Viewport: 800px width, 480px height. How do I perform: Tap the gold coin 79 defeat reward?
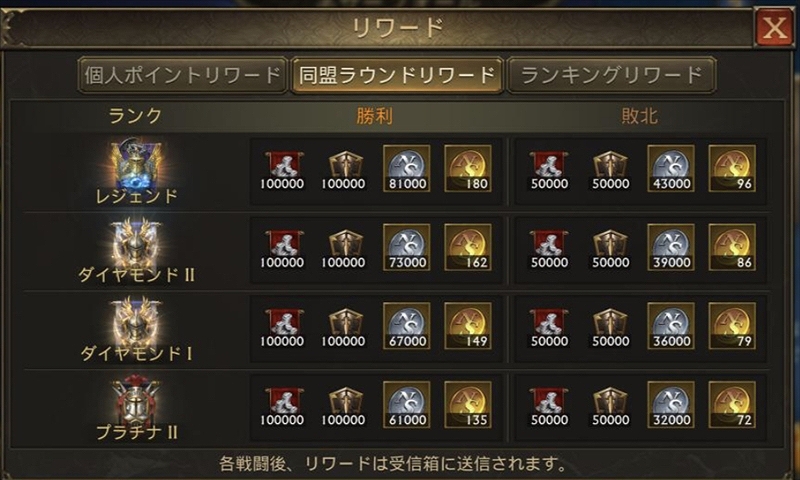(x=732, y=325)
